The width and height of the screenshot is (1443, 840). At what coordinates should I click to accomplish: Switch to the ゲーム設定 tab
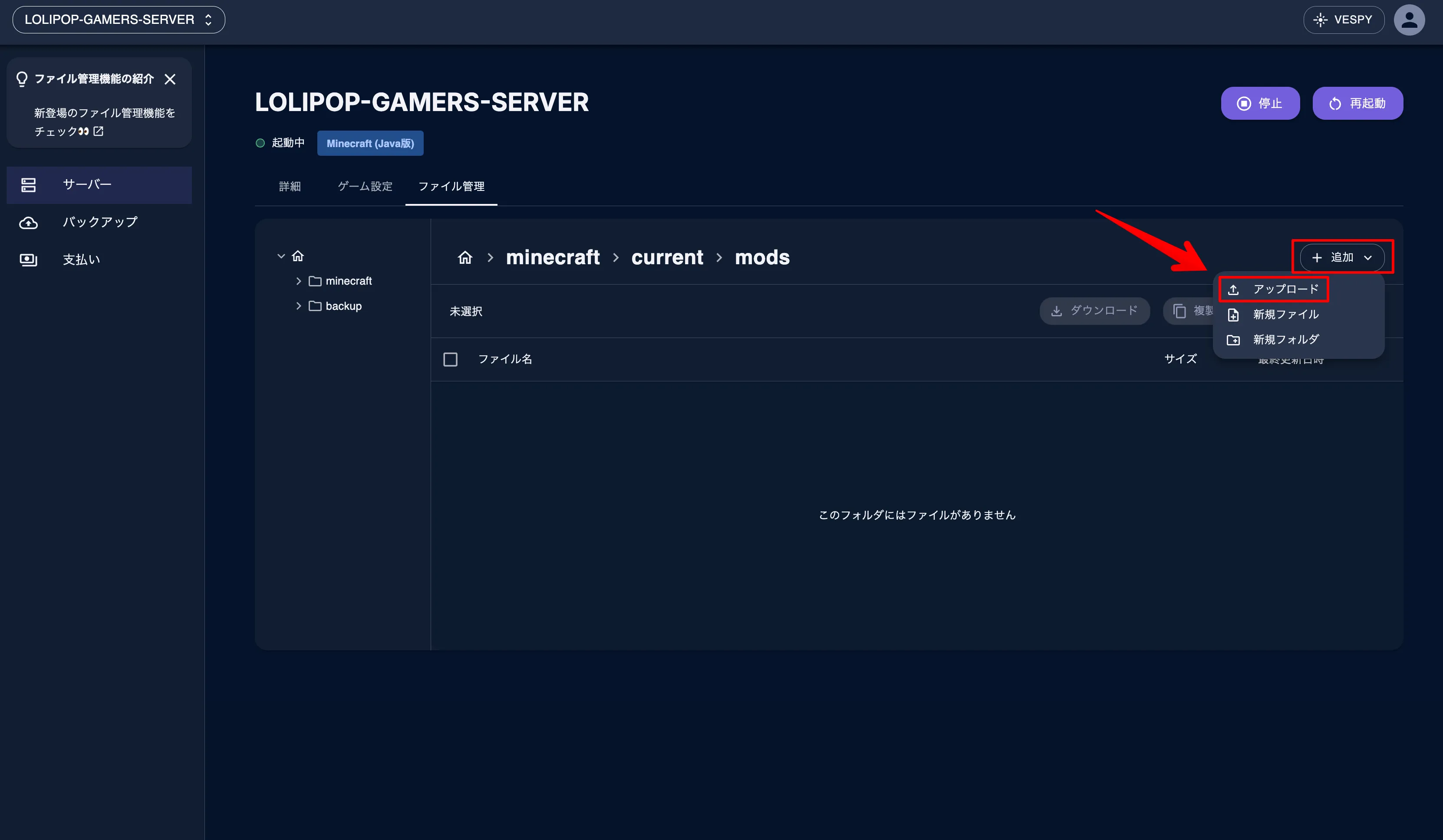tap(365, 186)
